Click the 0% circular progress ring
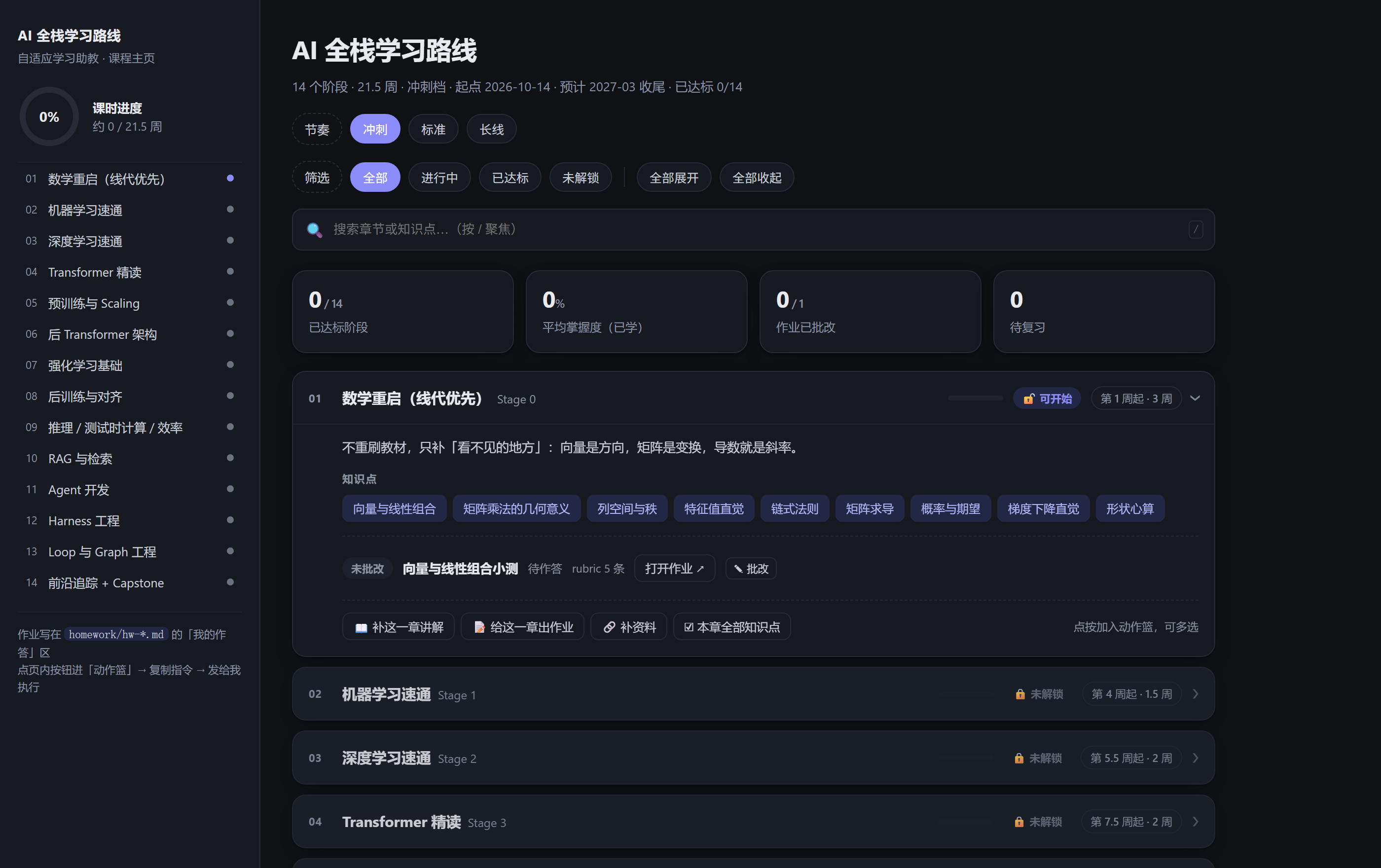 click(x=49, y=117)
